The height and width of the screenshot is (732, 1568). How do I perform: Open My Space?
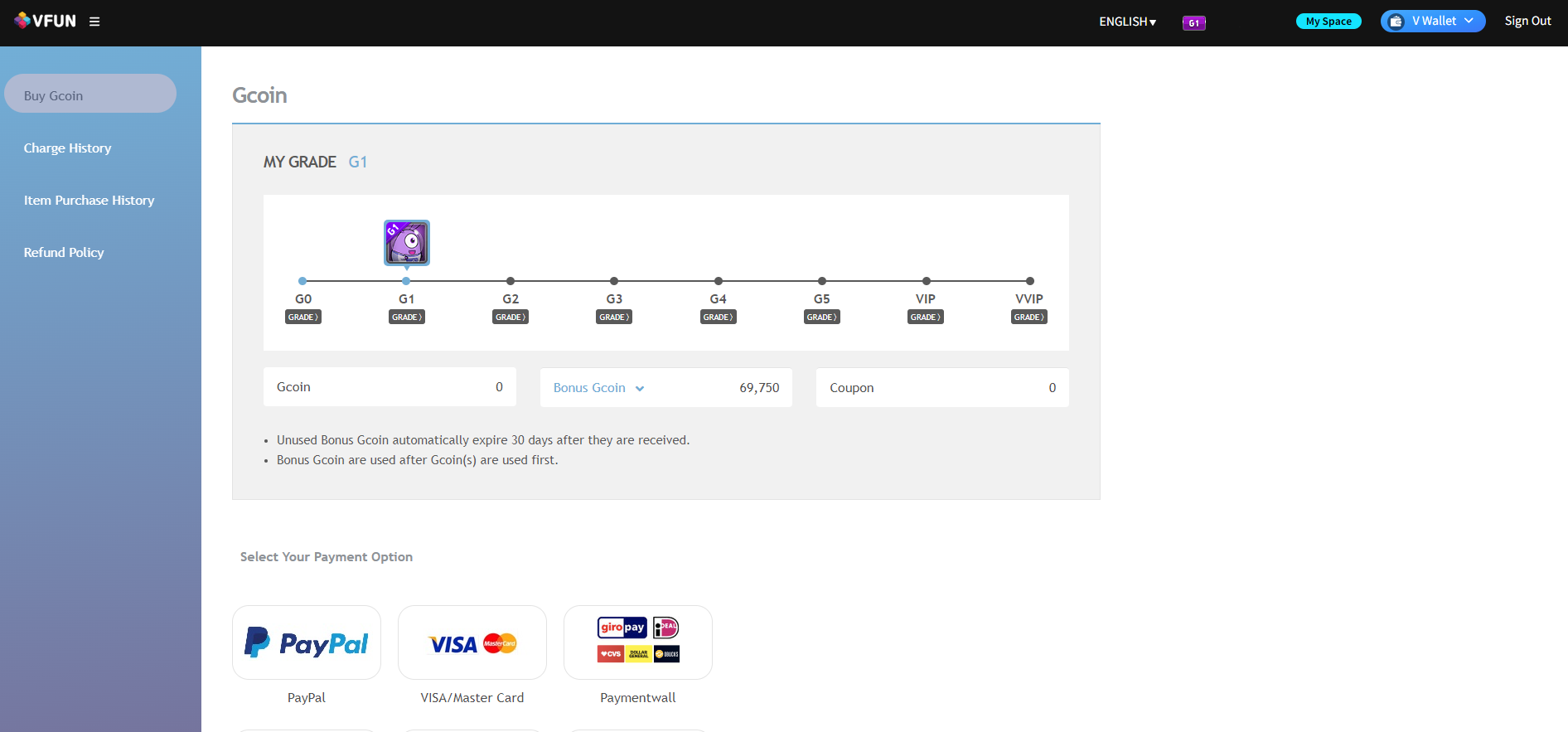(1328, 22)
